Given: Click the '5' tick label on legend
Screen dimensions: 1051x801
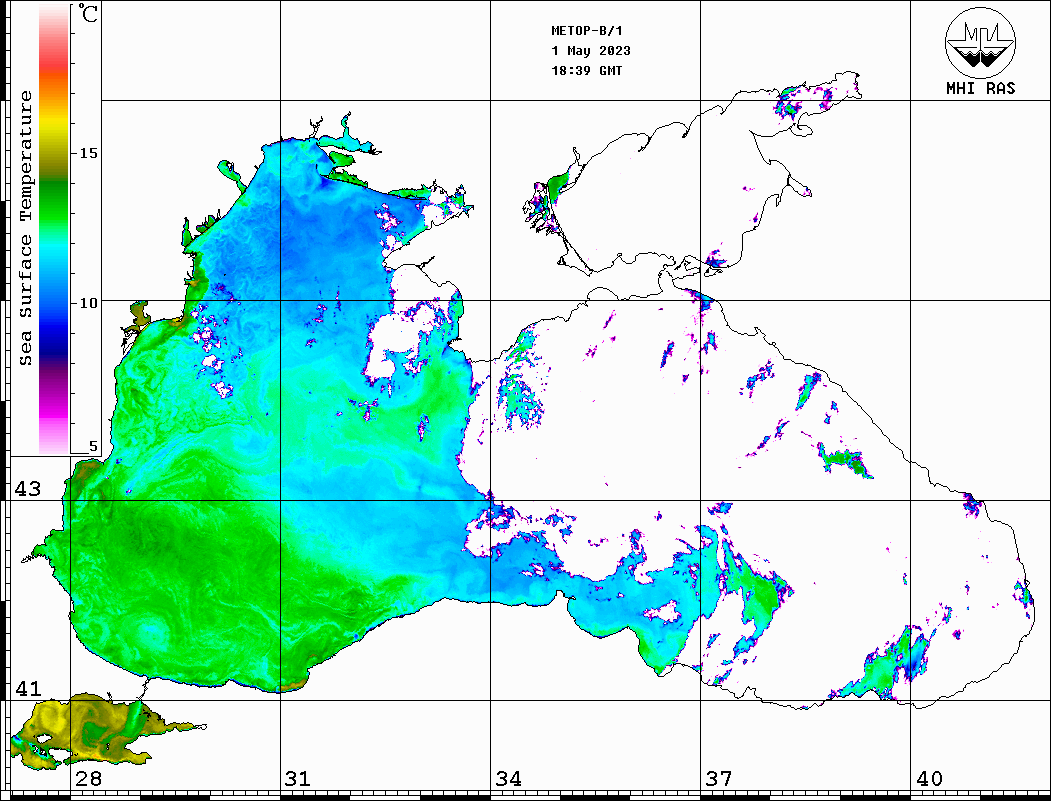Looking at the screenshot, I should pos(93,446).
